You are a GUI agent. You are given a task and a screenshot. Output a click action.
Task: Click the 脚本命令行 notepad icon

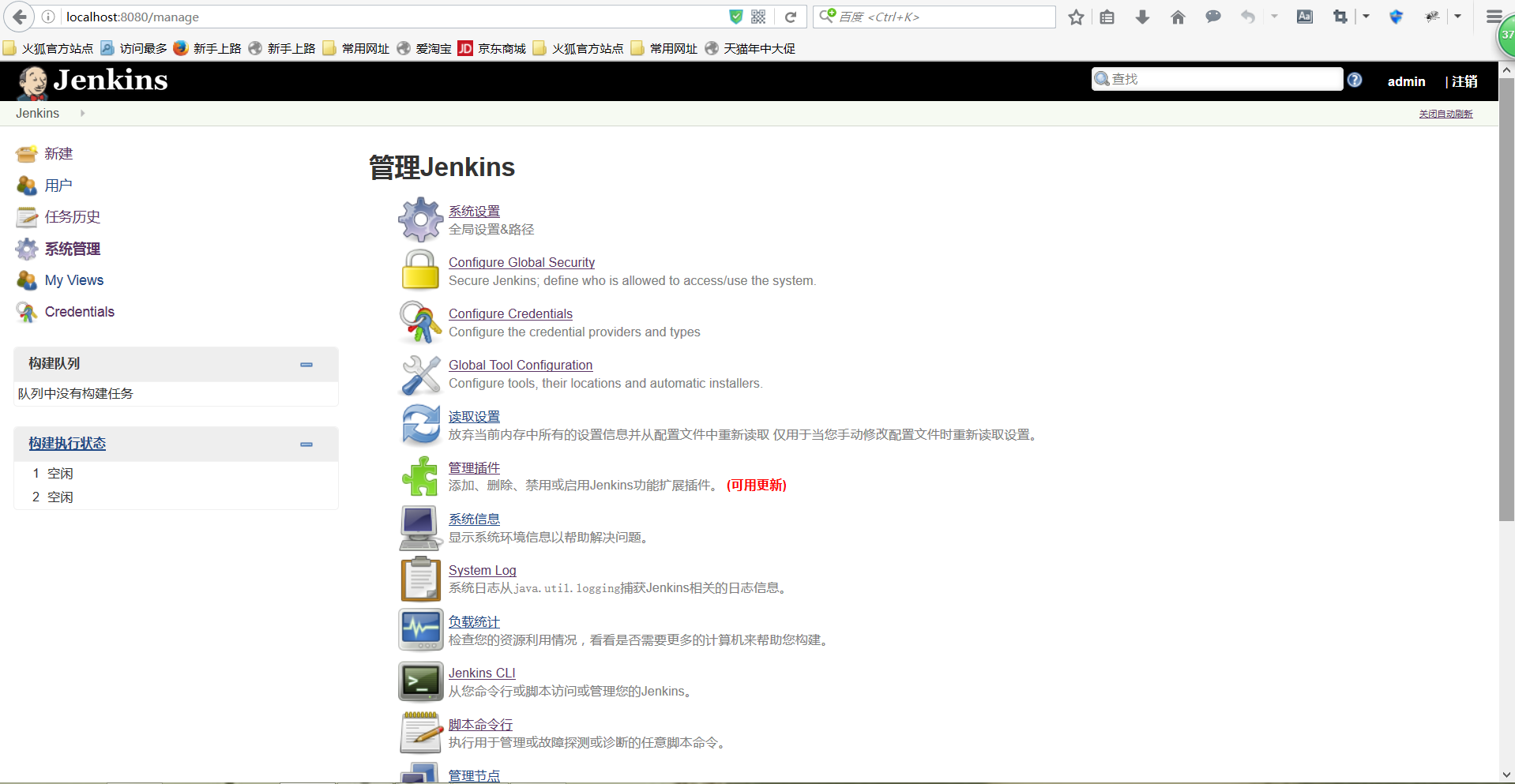click(420, 733)
